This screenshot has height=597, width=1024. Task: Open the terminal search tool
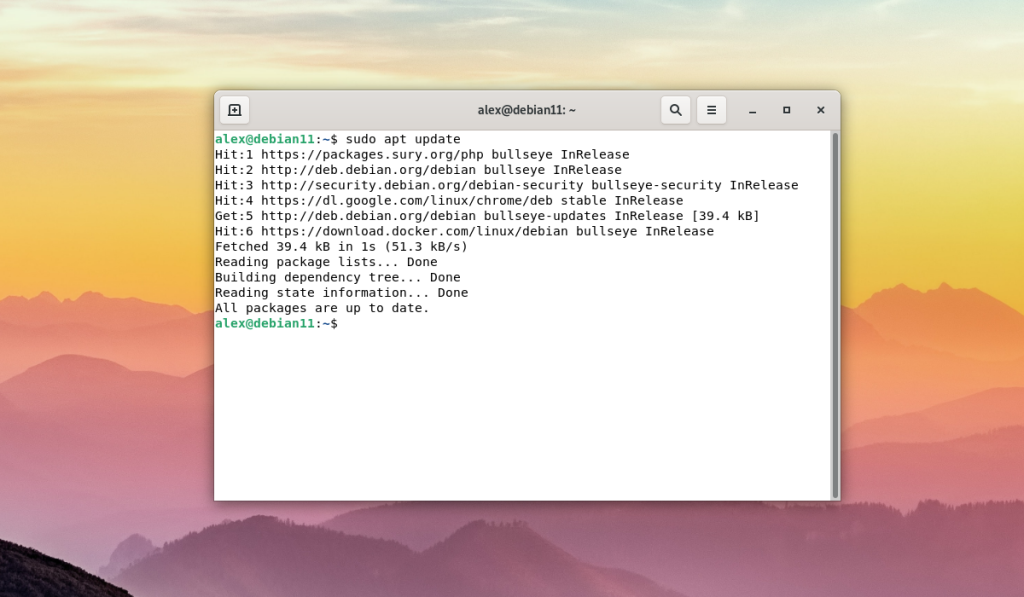click(675, 110)
